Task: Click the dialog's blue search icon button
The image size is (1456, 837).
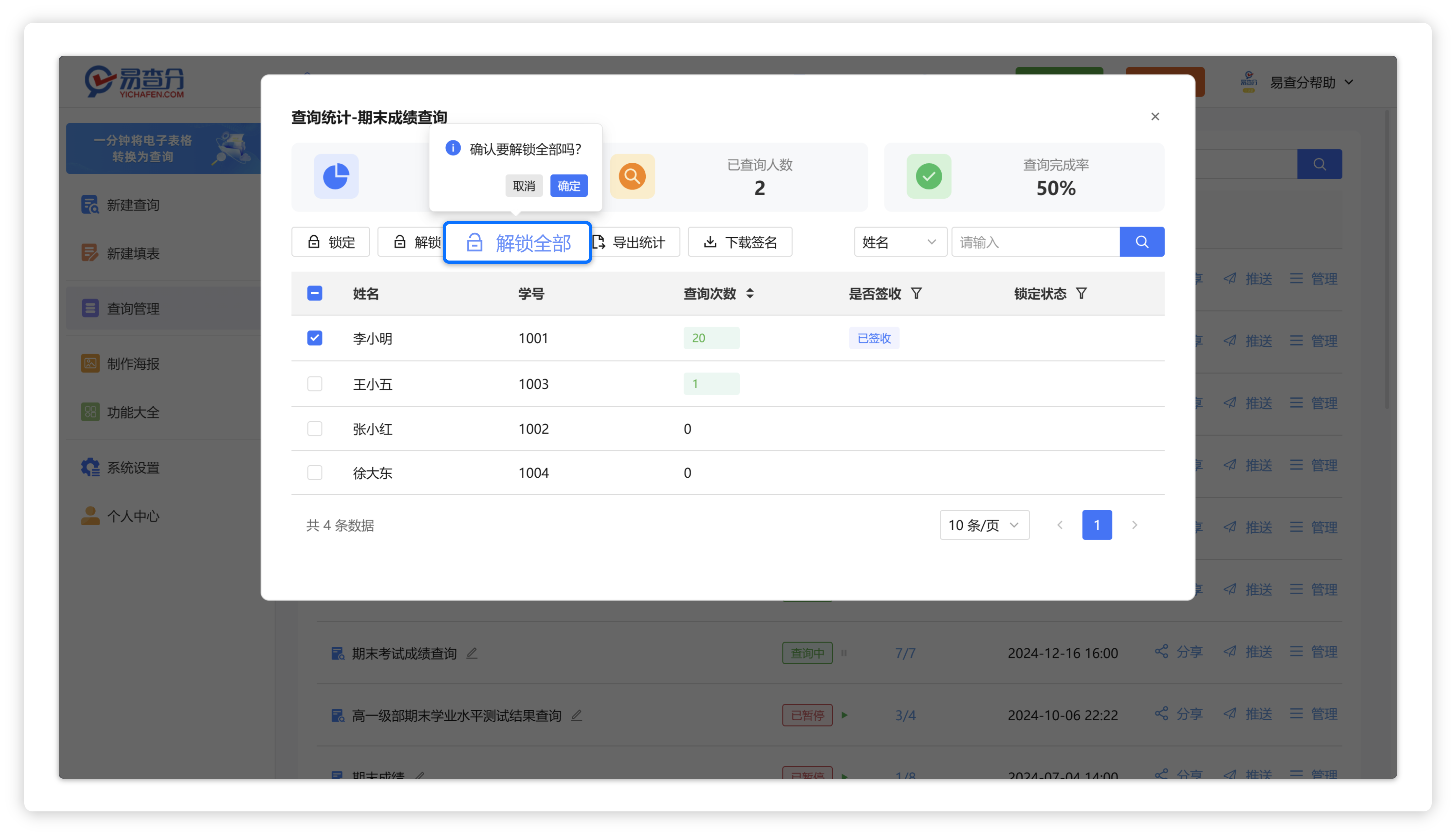Action: point(1142,242)
